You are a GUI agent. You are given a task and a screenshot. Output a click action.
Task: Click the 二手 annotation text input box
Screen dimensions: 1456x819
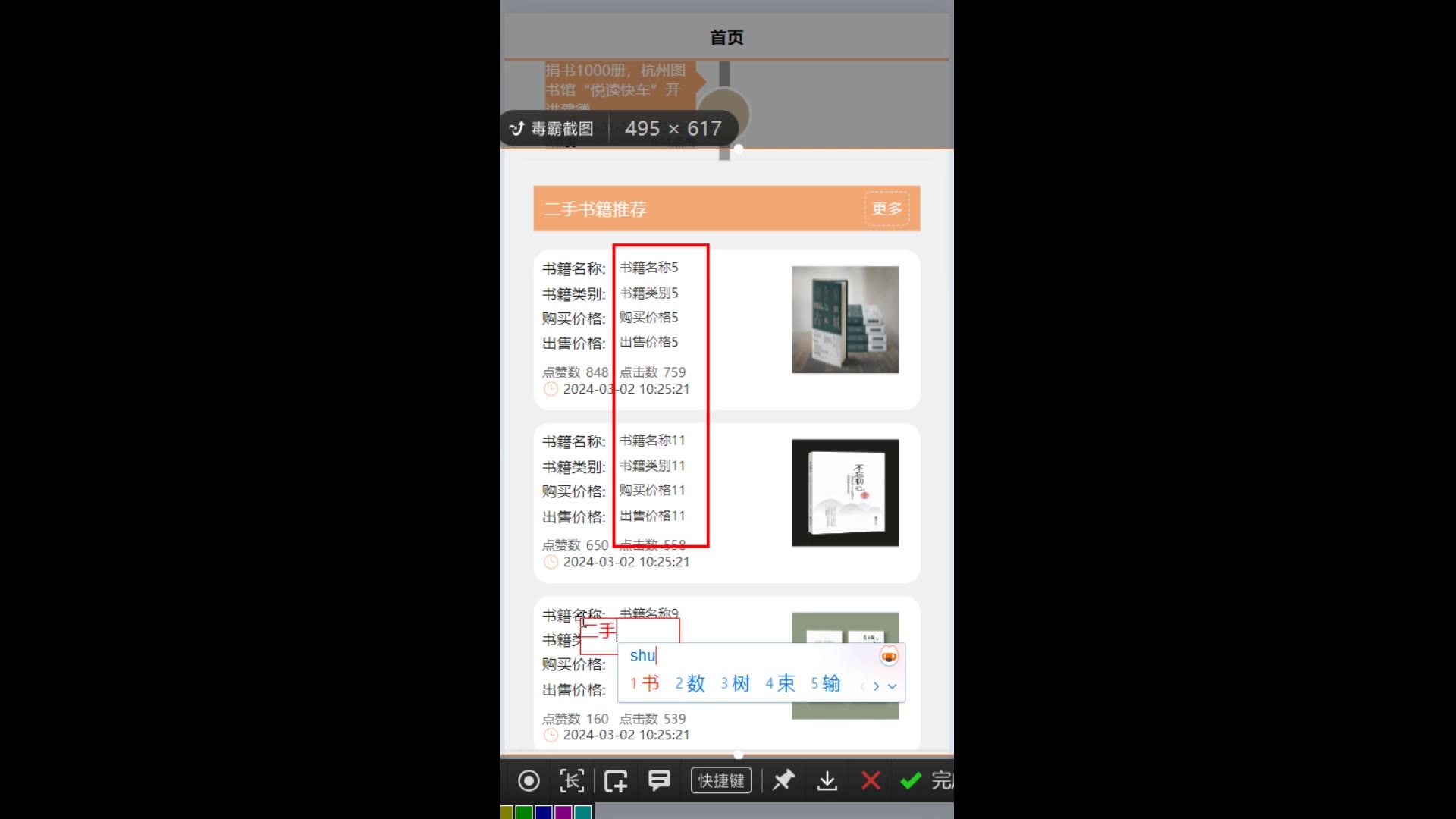tap(630, 636)
